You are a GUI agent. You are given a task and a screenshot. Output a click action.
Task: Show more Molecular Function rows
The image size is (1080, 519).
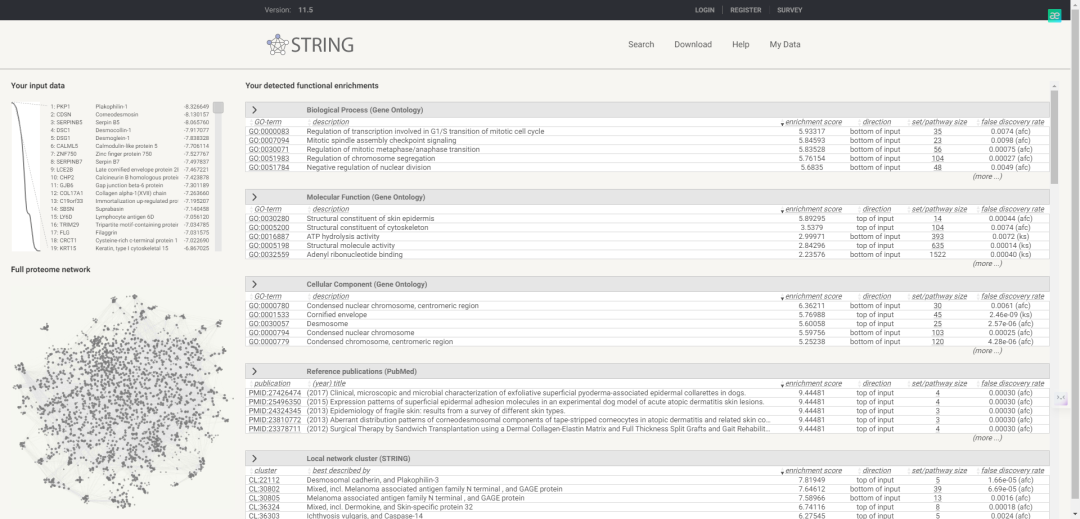987,264
